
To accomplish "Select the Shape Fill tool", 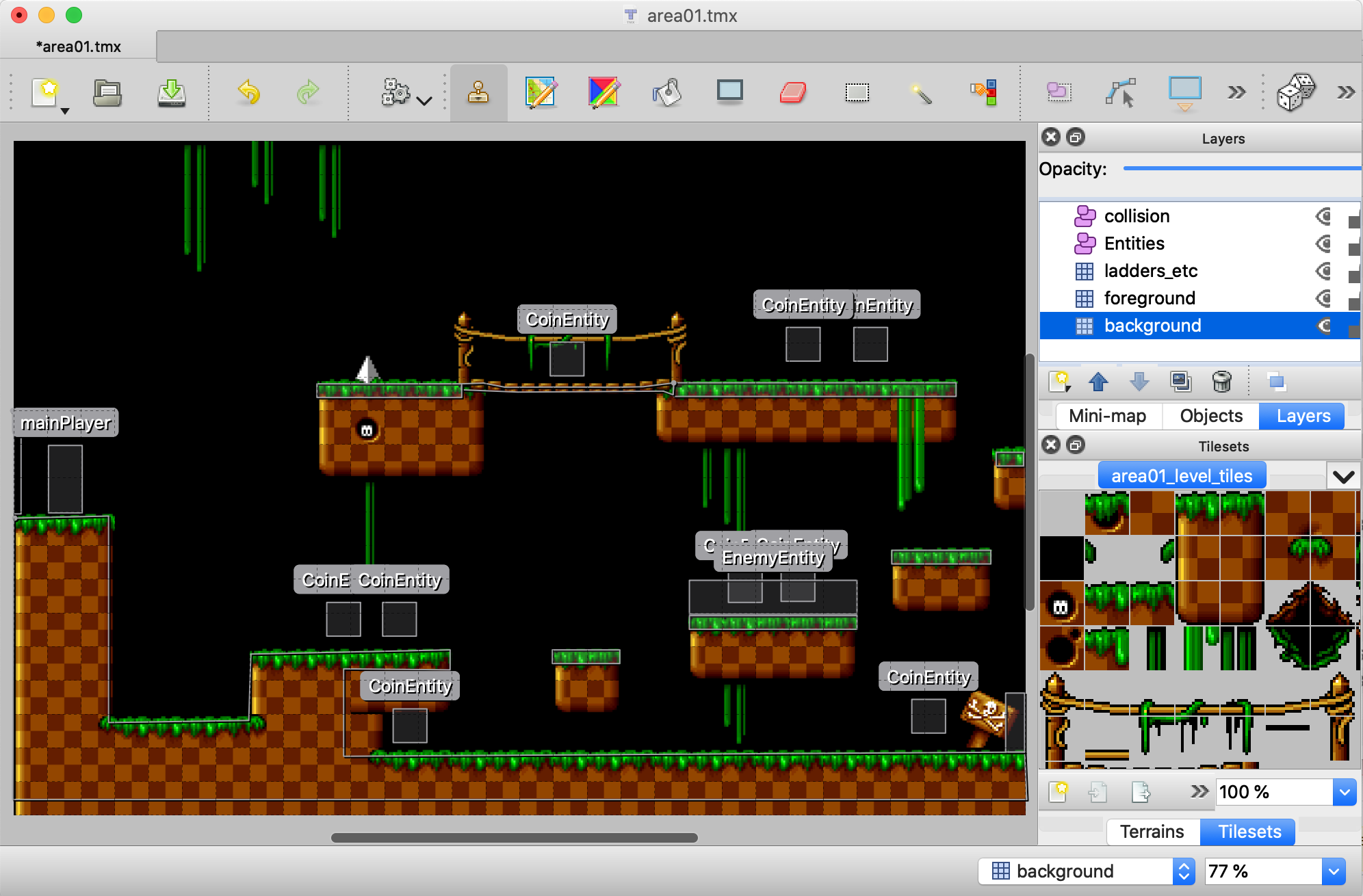I will click(730, 92).
